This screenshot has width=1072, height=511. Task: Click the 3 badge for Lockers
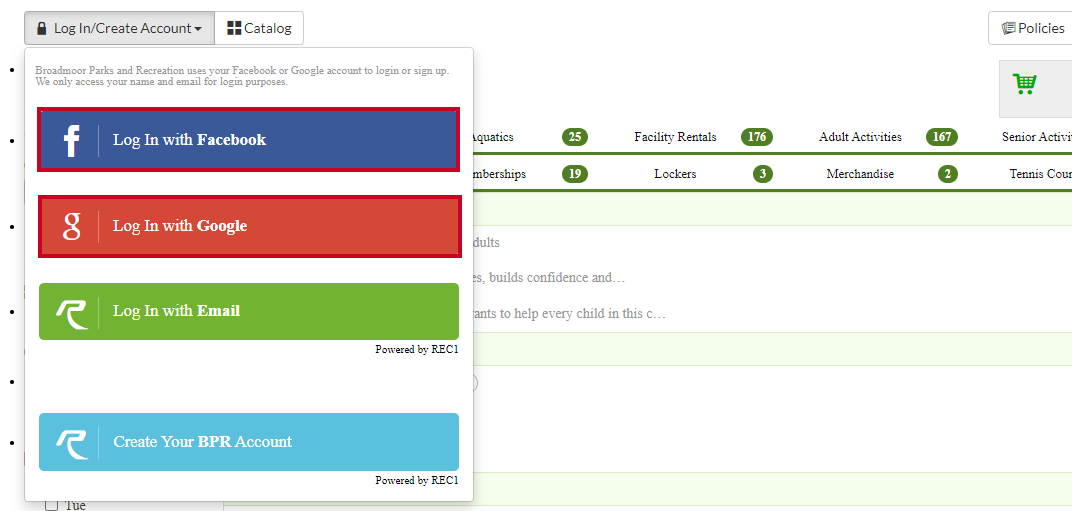point(763,174)
